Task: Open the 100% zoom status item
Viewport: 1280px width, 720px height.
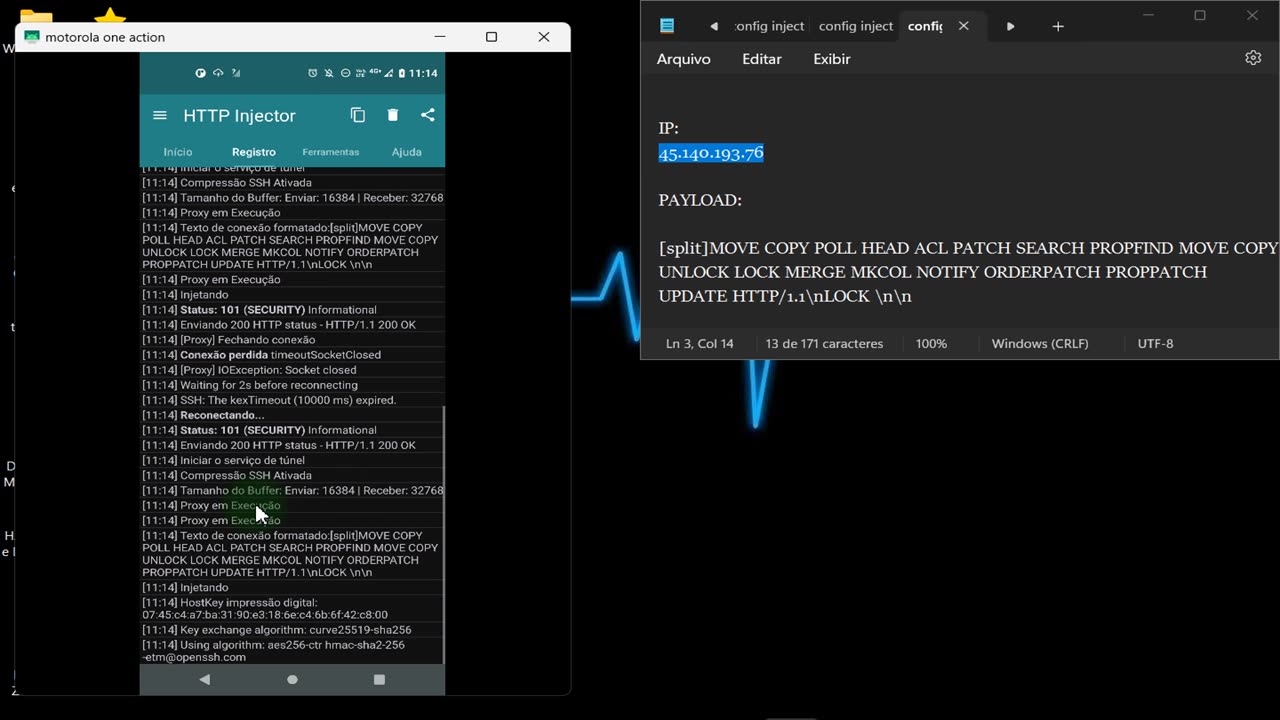Action: [x=931, y=343]
